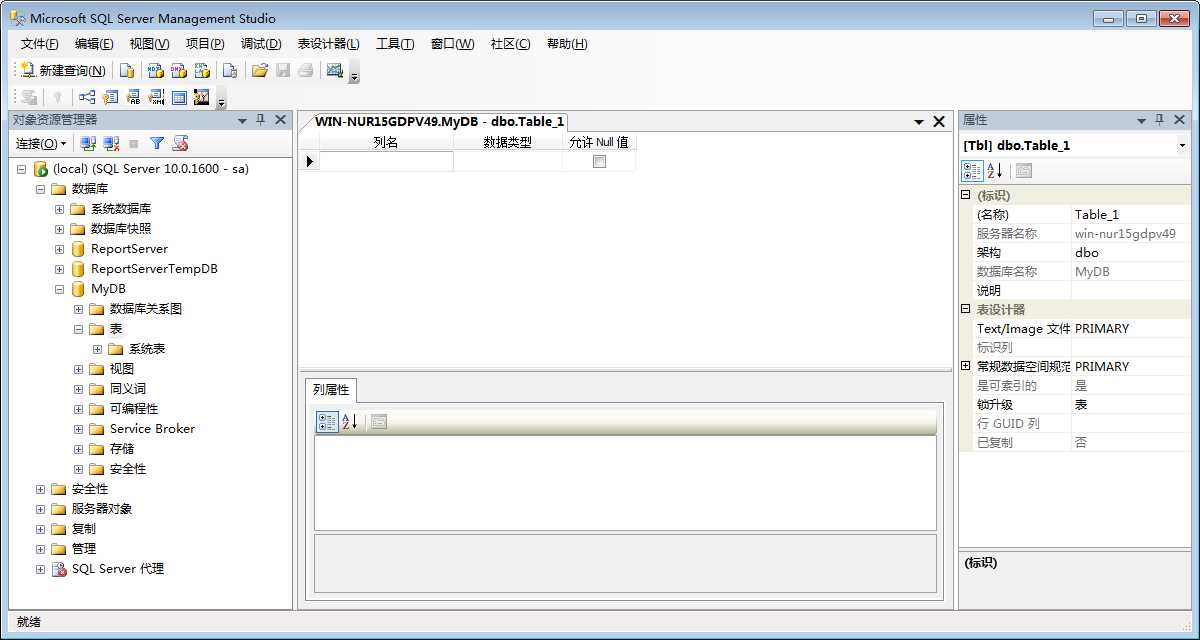
Task: Click the Manage Indexes and Keys icon
Action: click(111, 97)
